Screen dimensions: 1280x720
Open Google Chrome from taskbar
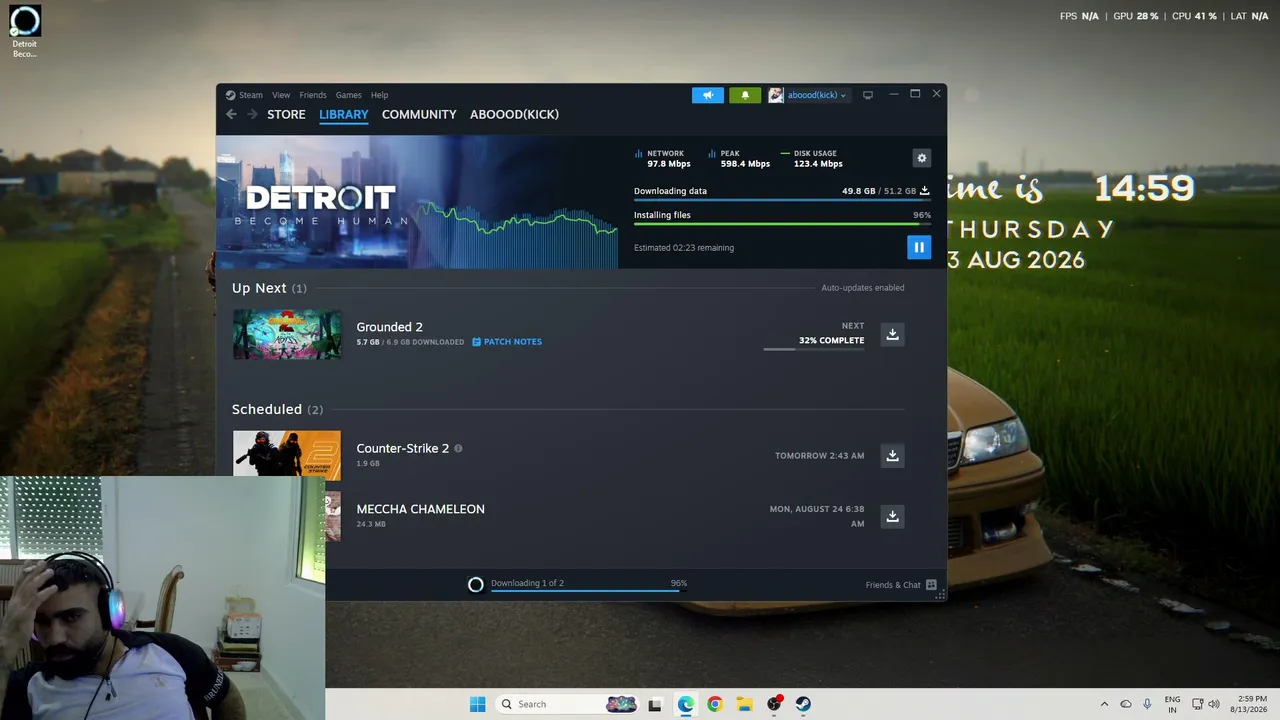[x=714, y=704]
